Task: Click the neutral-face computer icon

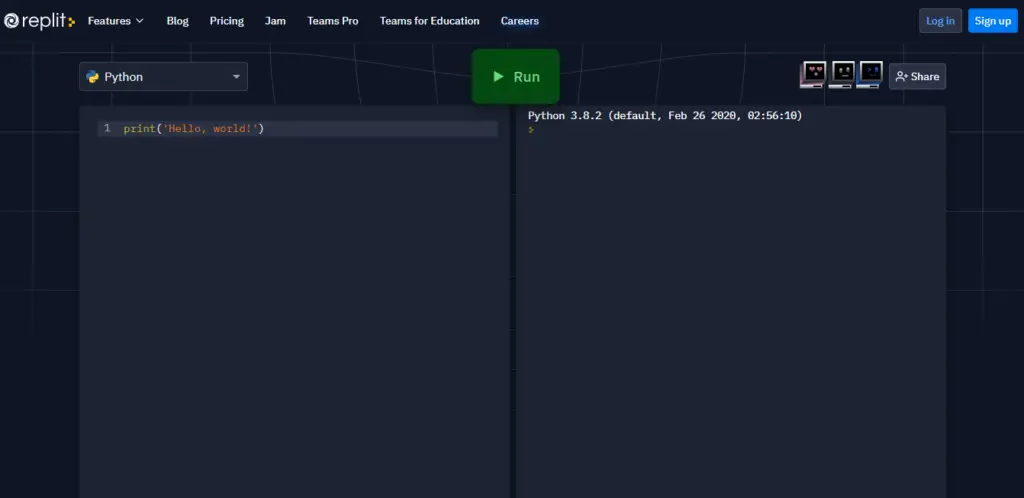Action: click(x=842, y=74)
